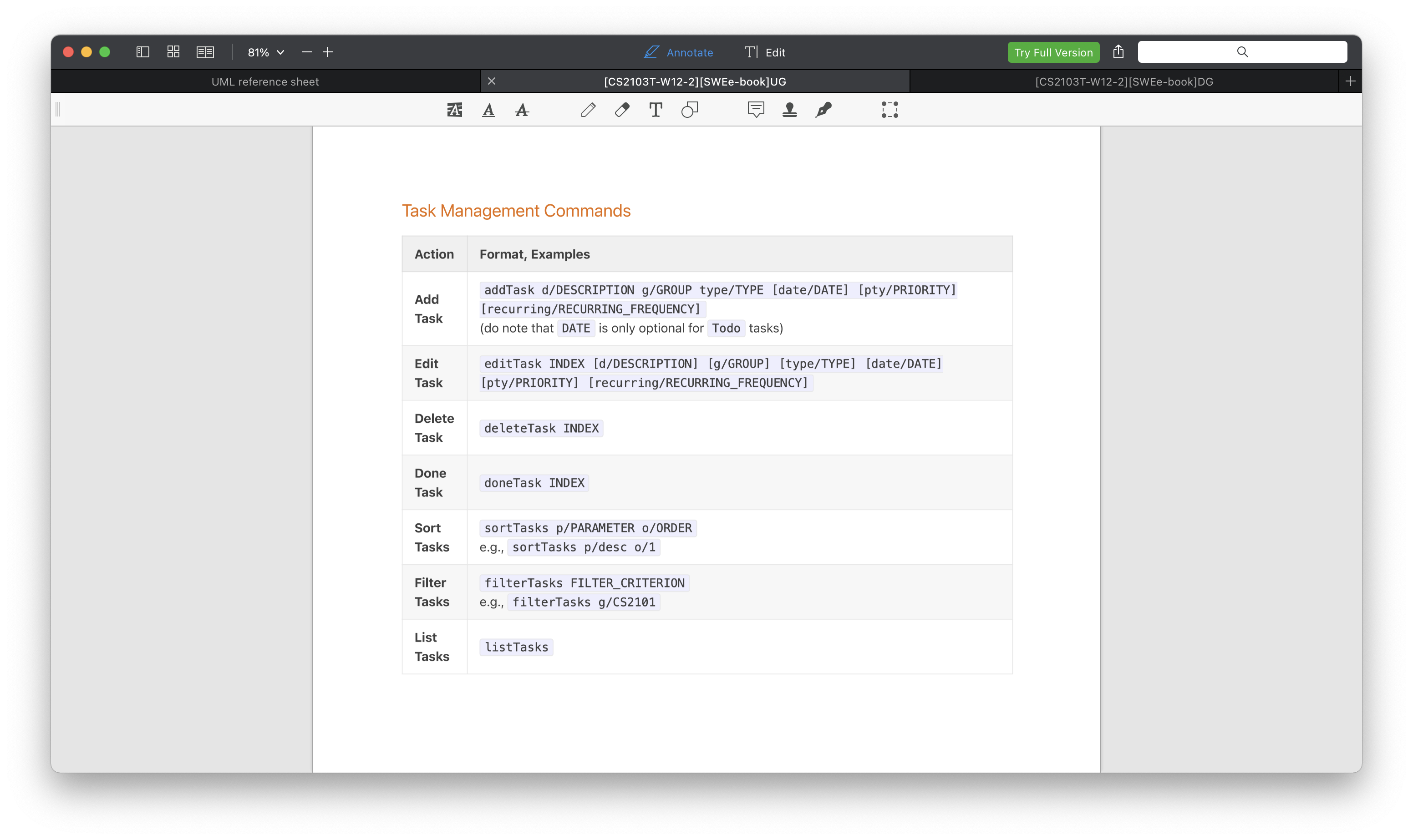The image size is (1413, 840).
Task: Click the Try Full Version button
Action: point(1053,52)
